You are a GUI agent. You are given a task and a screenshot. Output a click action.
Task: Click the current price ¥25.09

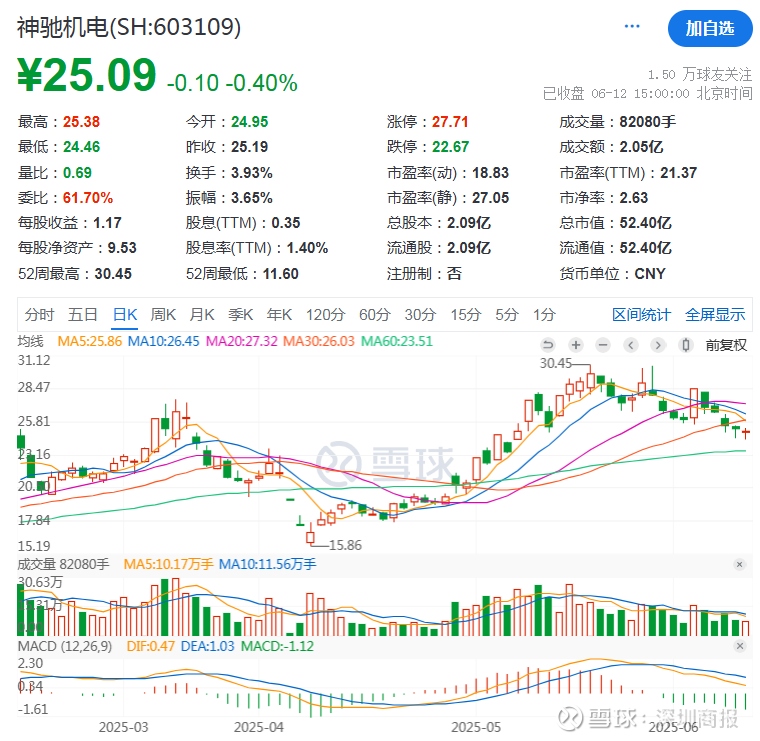[x=87, y=74]
